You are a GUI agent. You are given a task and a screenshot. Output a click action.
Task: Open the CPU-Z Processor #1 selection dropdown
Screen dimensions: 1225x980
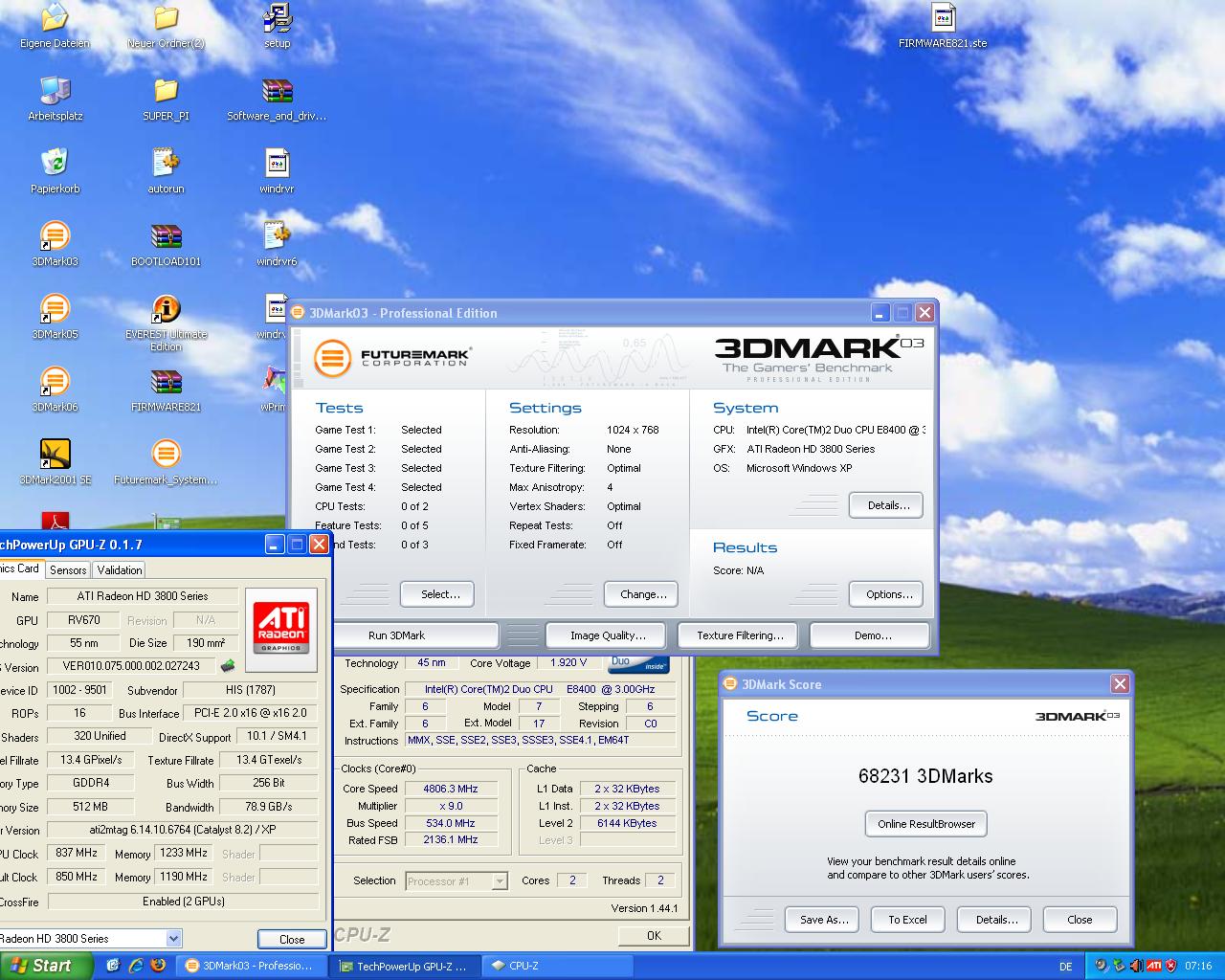coord(500,881)
